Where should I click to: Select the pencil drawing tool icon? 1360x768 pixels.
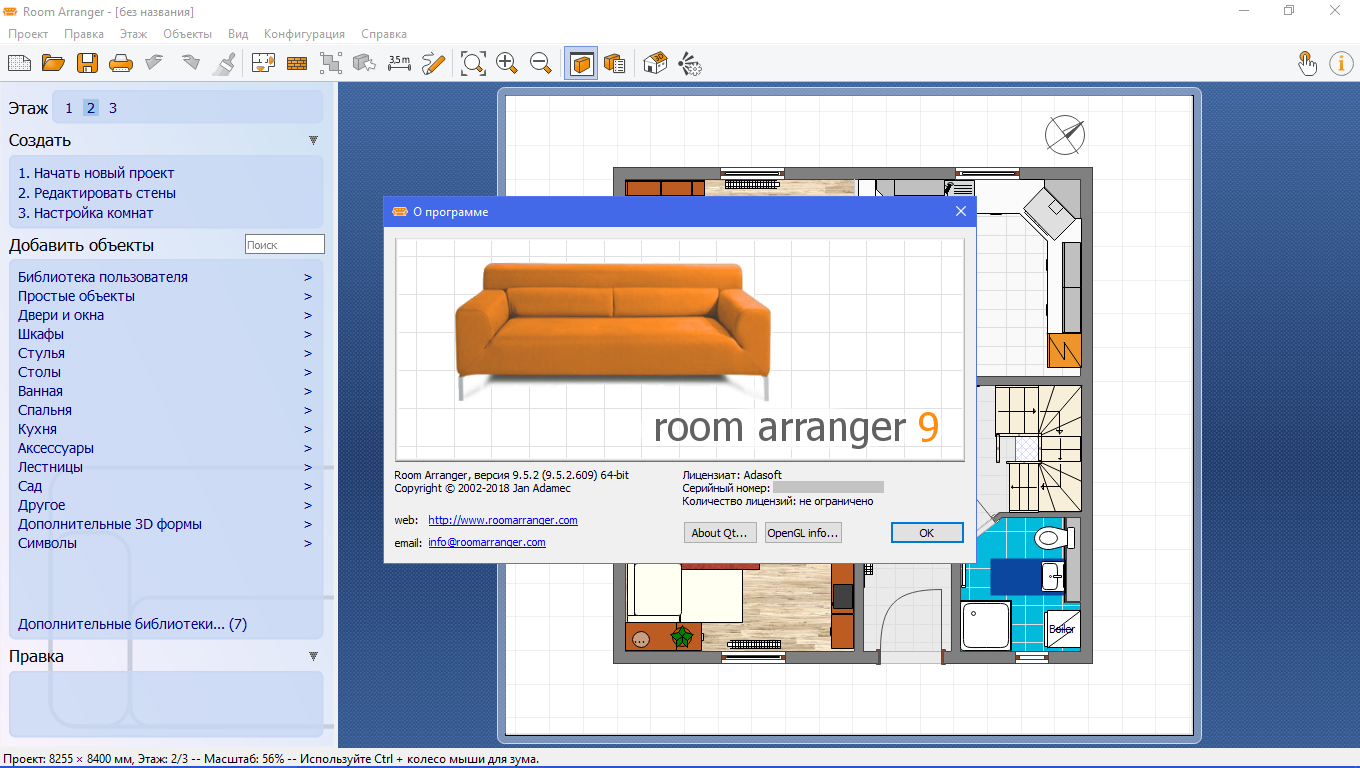433,63
